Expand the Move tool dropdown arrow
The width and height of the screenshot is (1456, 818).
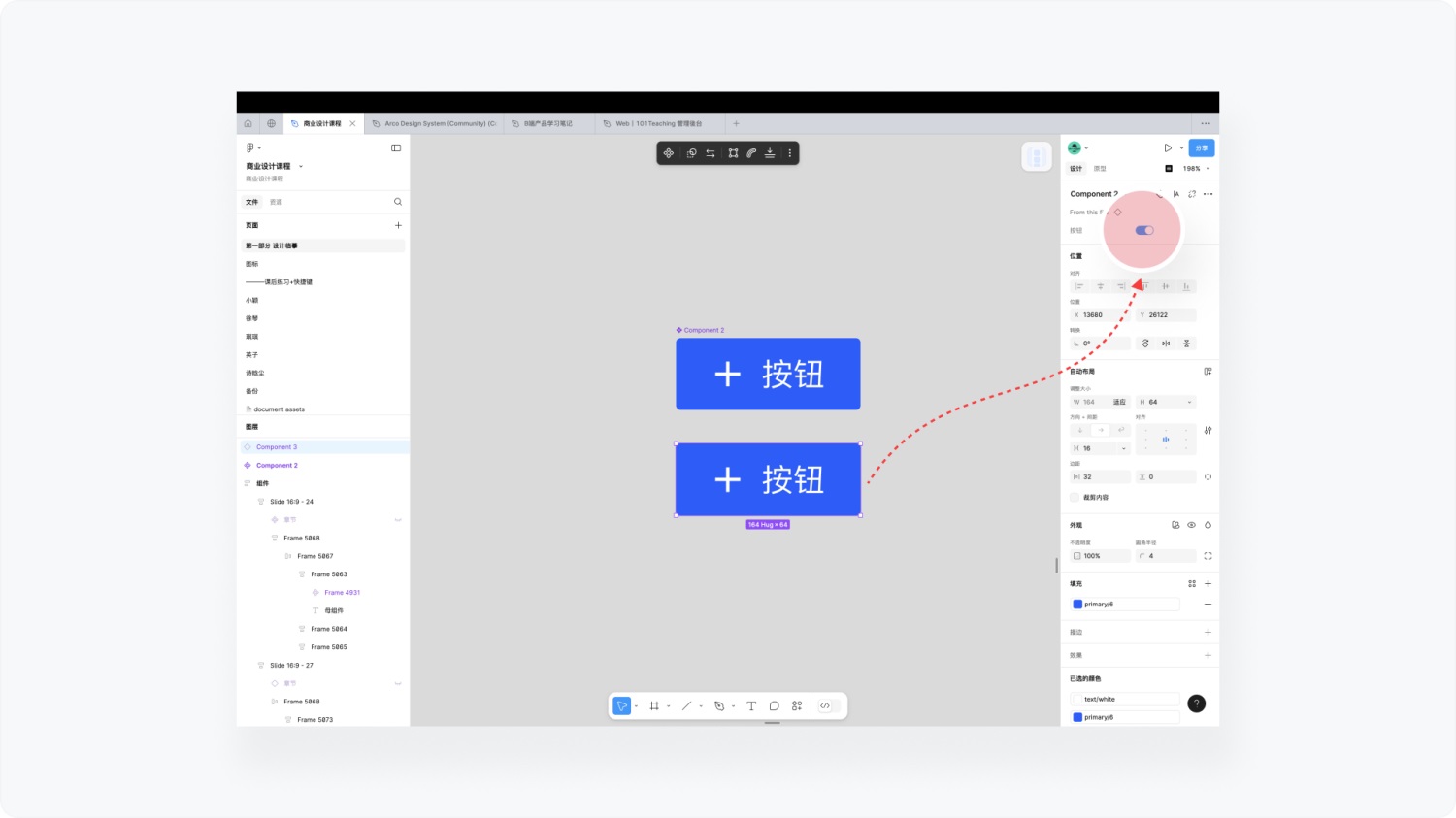(636, 705)
